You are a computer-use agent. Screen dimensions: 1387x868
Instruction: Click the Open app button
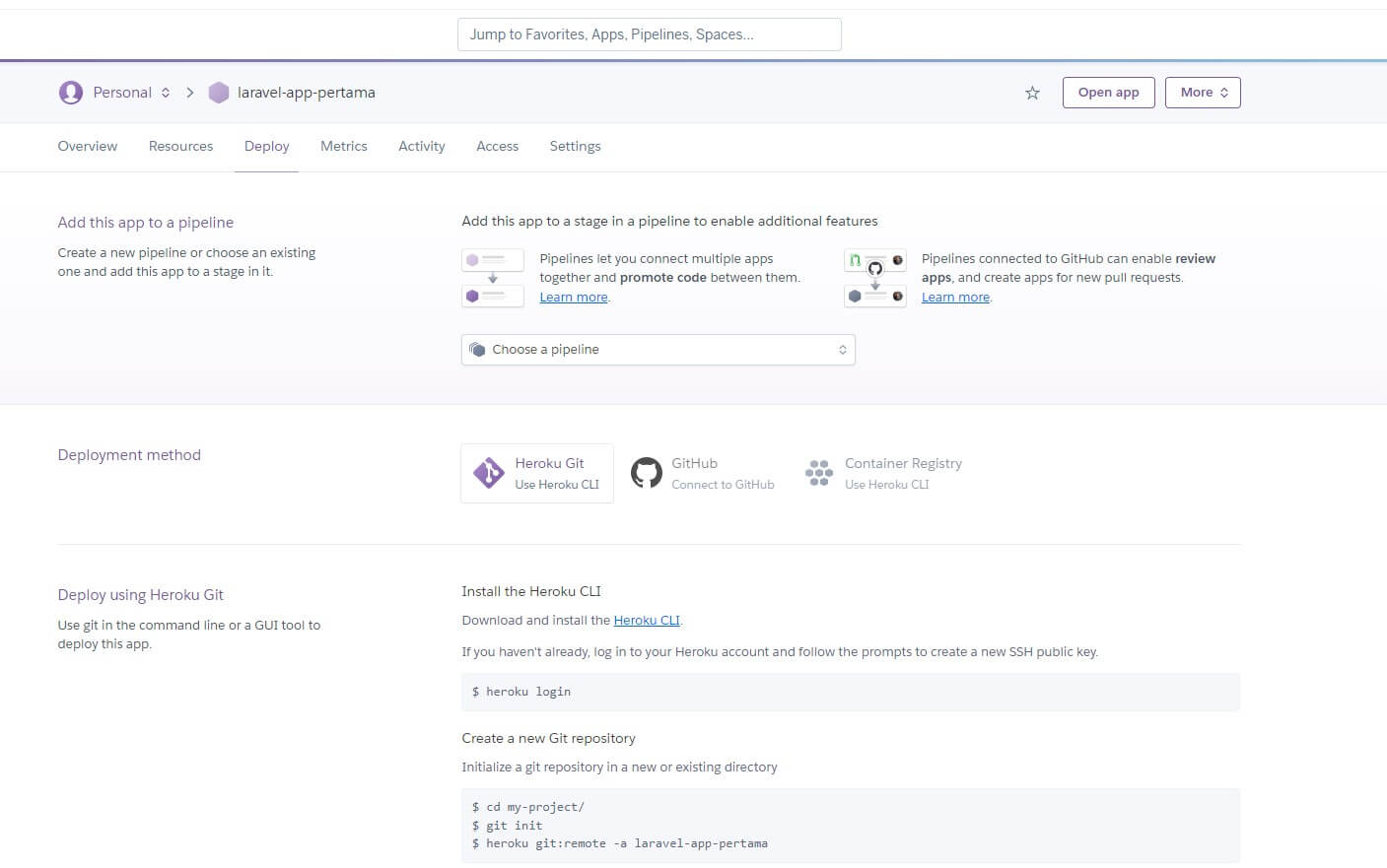click(x=1108, y=93)
